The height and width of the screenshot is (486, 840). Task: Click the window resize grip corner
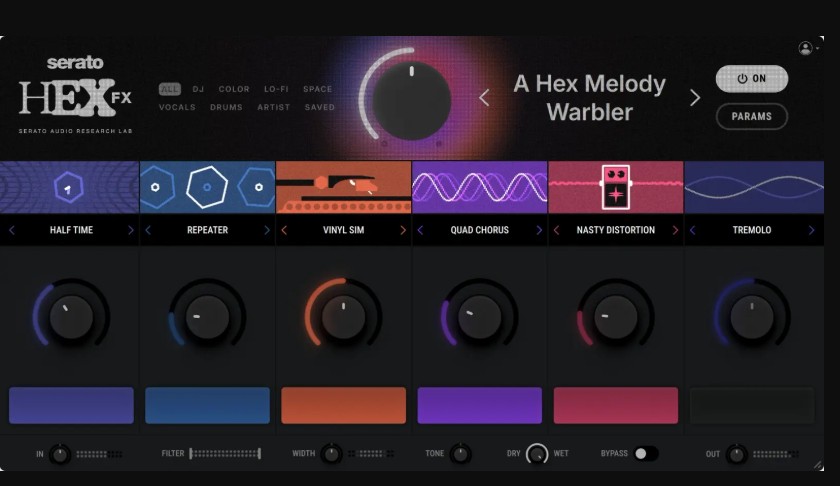point(819,466)
